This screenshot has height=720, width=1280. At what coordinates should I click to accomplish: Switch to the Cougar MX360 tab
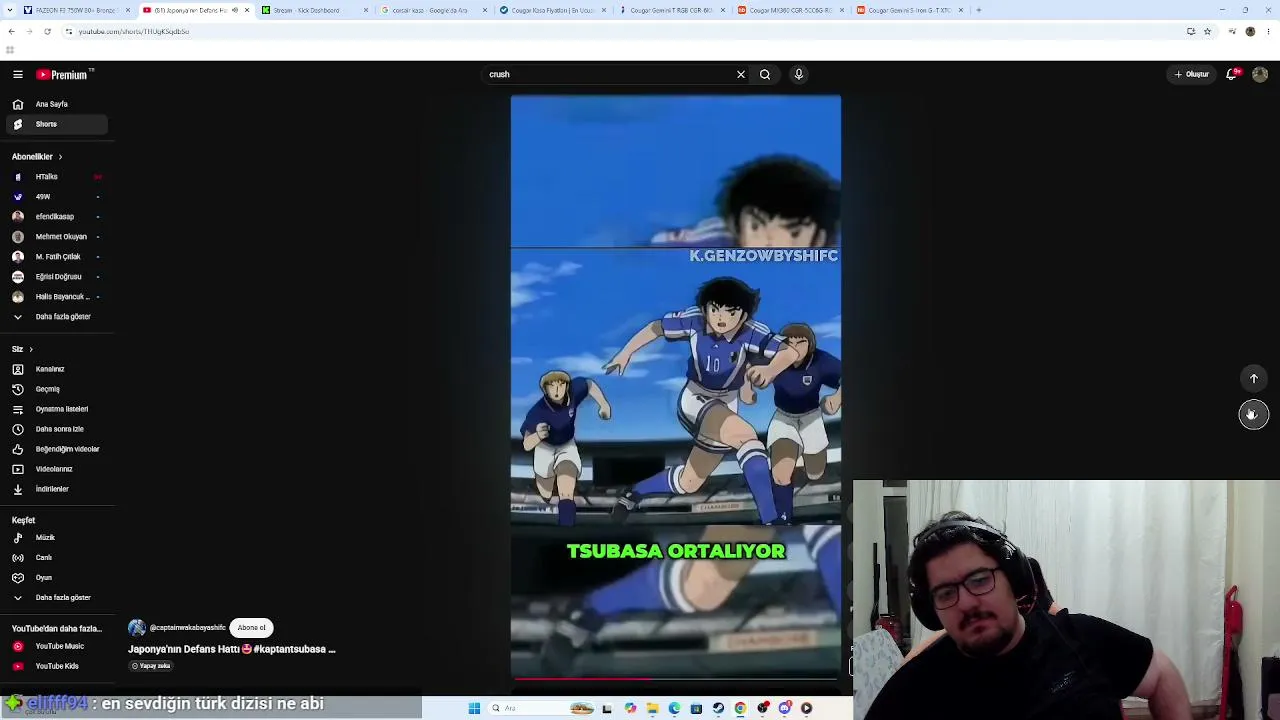pos(790,10)
